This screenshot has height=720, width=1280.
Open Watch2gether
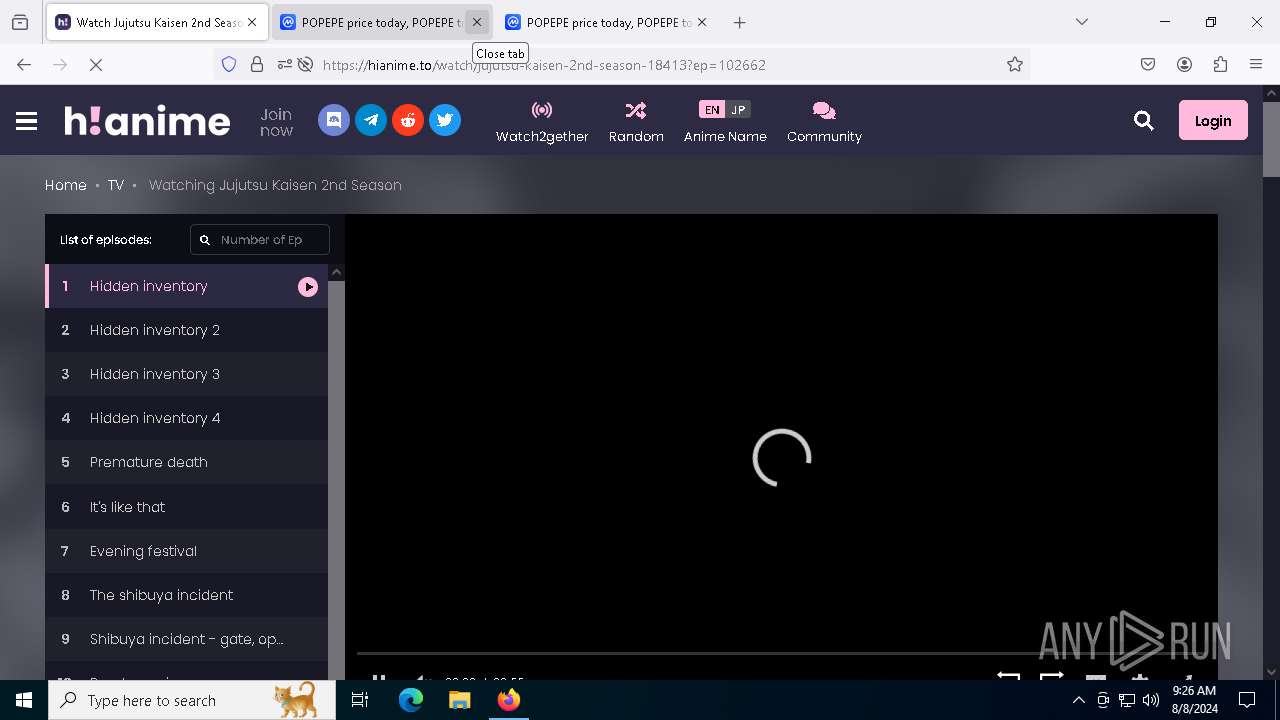coord(542,122)
